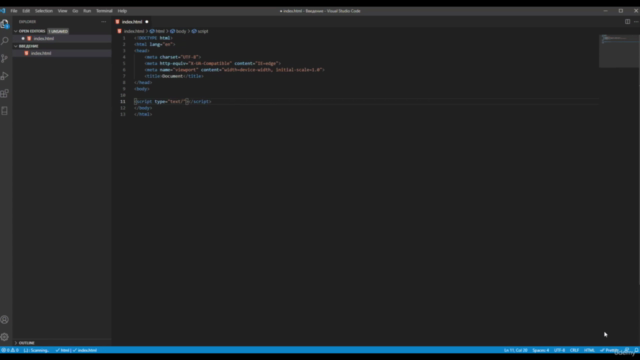Click CRLF line ending in status bar
The width and height of the screenshot is (640, 360).
pyautogui.click(x=575, y=350)
